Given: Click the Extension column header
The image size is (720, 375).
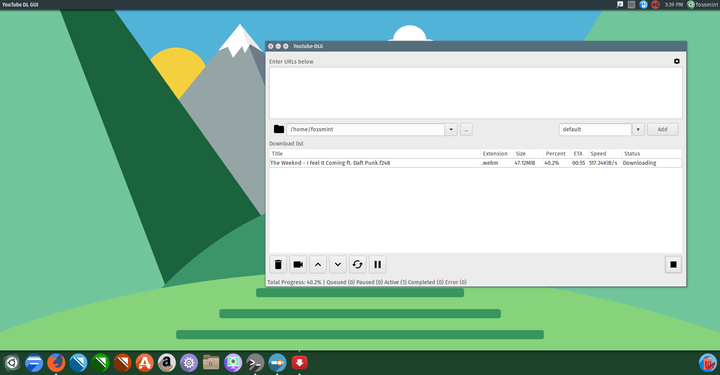Looking at the screenshot, I should pos(497,154).
